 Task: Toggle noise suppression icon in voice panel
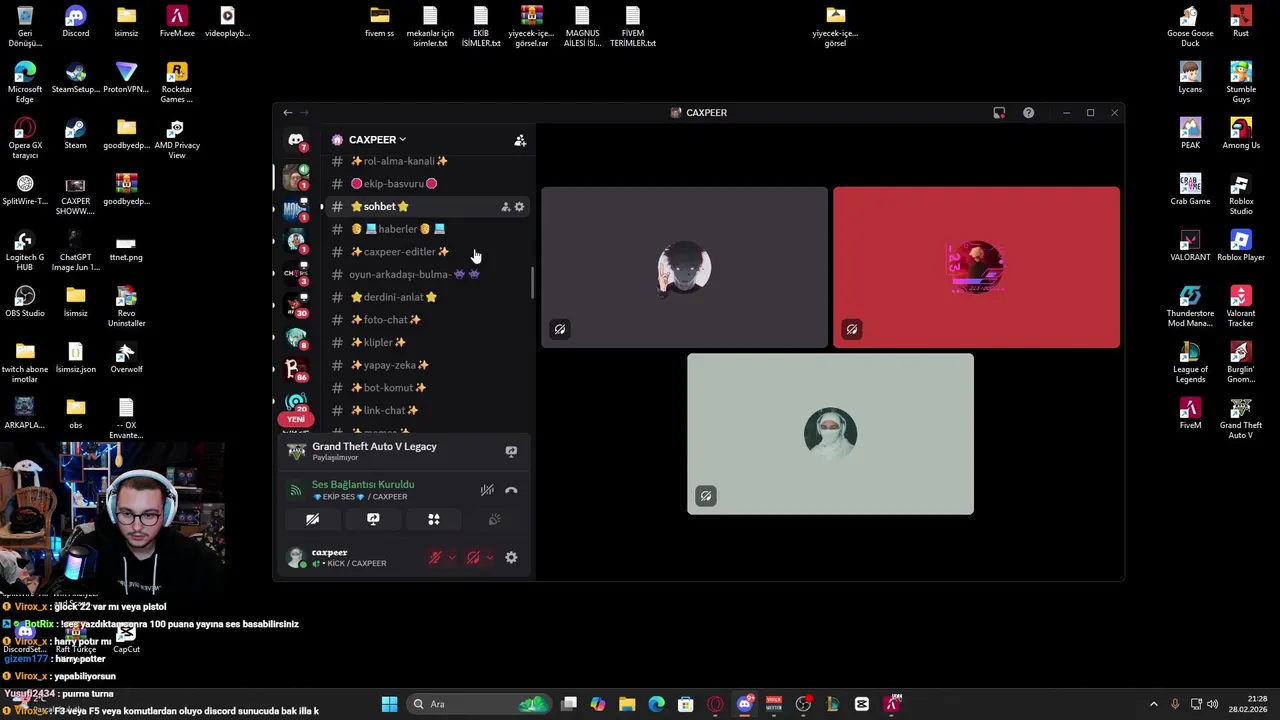[487, 490]
